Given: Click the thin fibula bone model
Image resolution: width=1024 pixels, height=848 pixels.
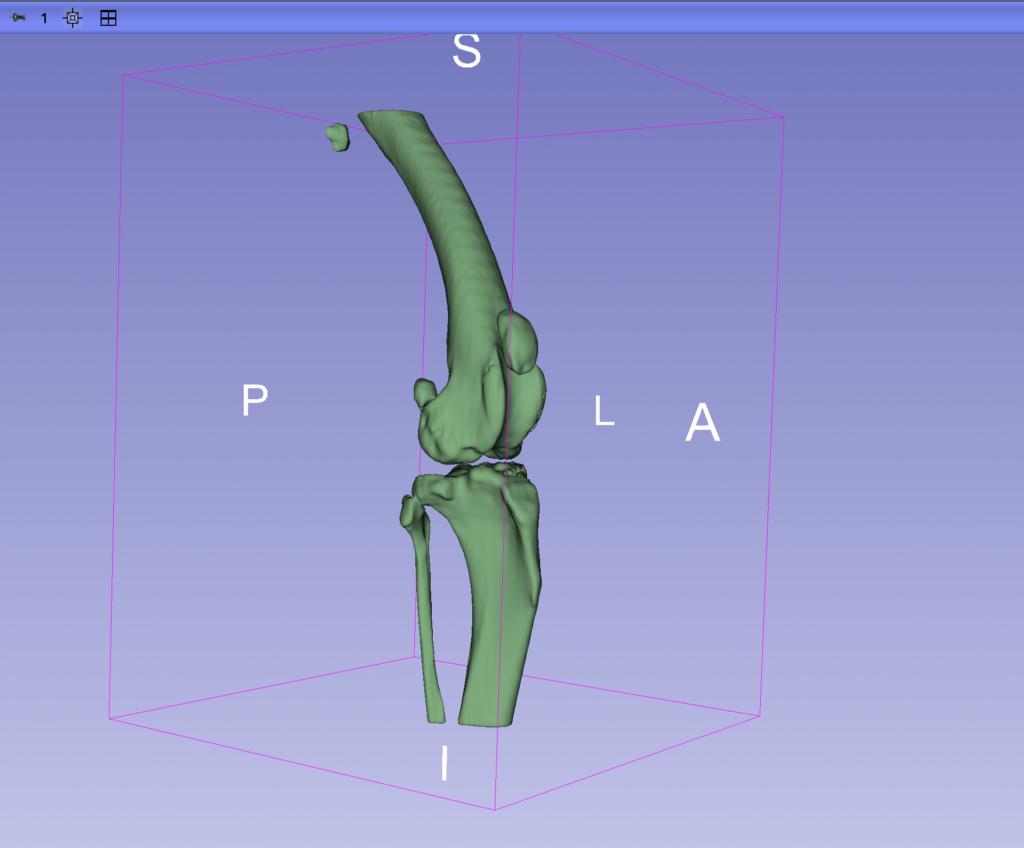Looking at the screenshot, I should pos(425,601).
